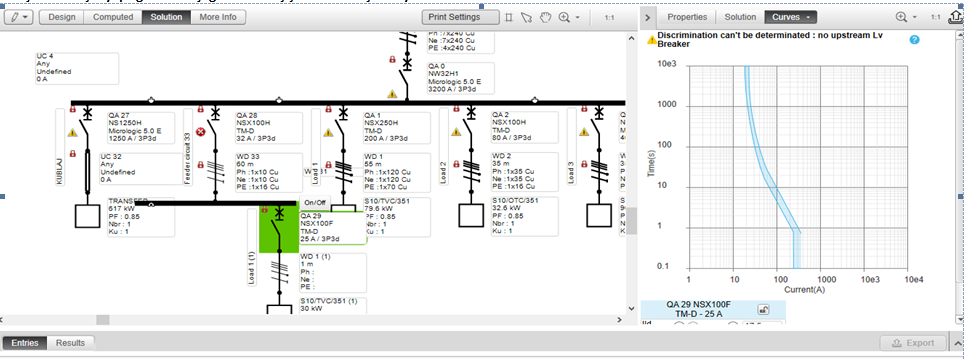The height and width of the screenshot is (360, 965).
Task: Click the diagram zoom magnifier icon
Action: point(564,17)
